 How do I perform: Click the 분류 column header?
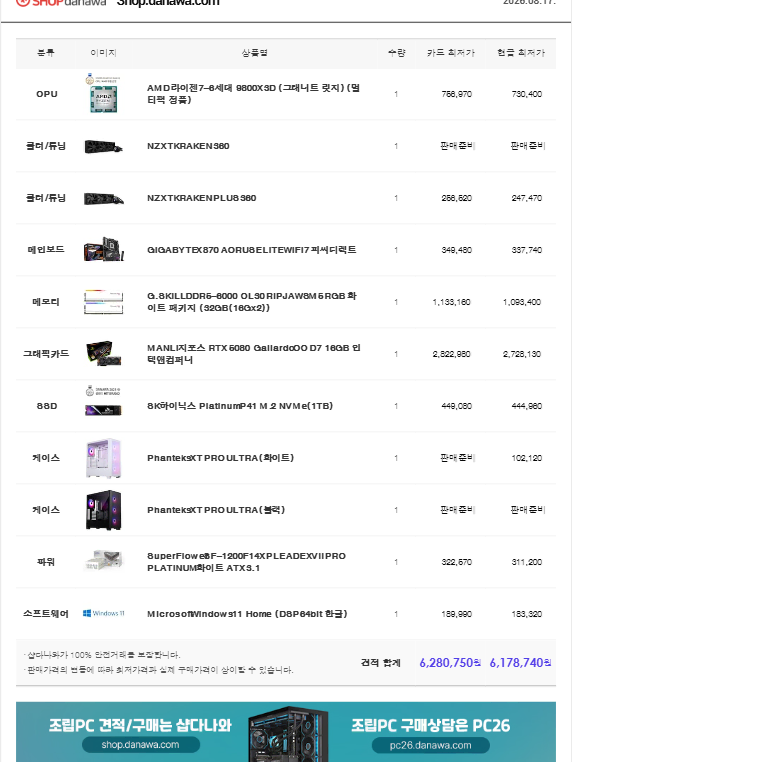coord(46,53)
